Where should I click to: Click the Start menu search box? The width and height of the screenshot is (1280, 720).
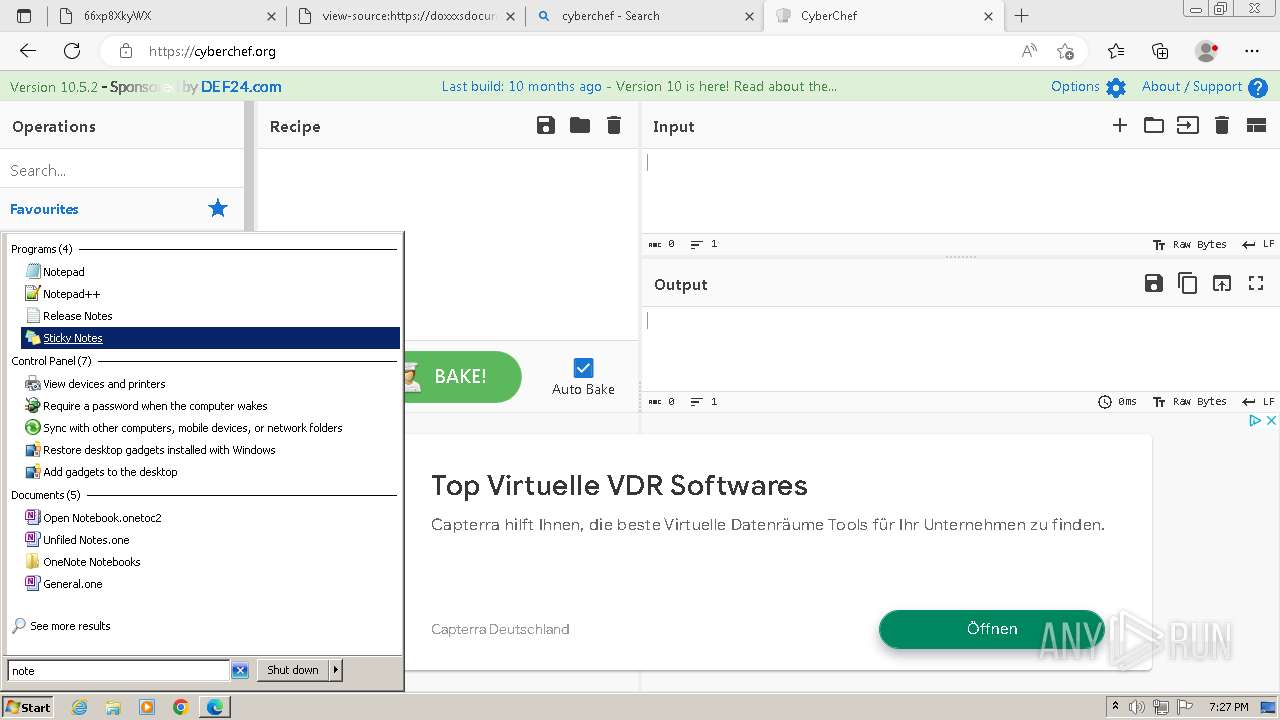click(x=119, y=671)
